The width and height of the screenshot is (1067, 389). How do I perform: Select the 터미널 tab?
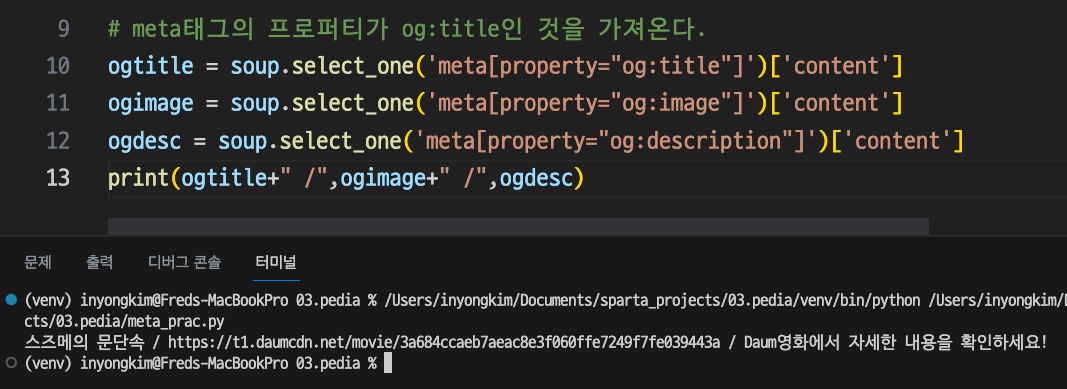[276, 262]
